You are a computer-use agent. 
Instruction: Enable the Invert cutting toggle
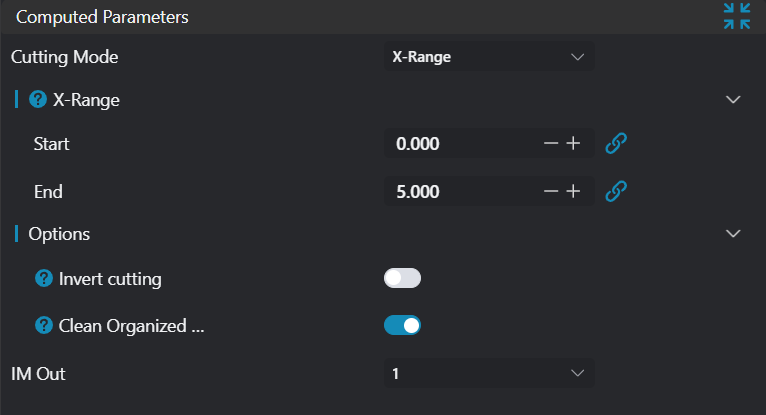[x=402, y=278]
